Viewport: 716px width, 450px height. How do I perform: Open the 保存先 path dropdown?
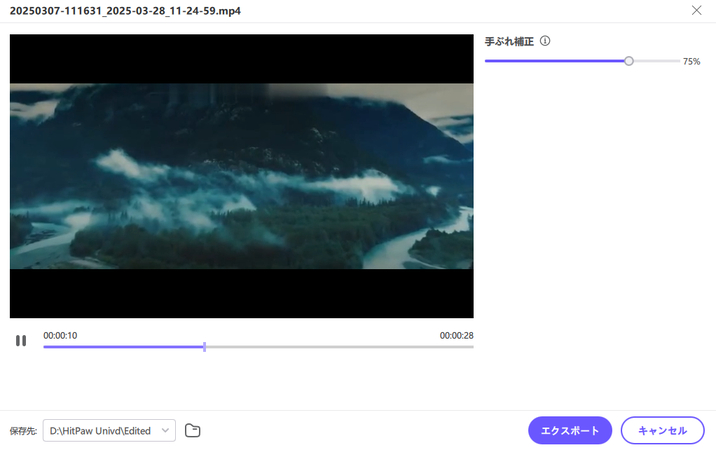point(109,430)
